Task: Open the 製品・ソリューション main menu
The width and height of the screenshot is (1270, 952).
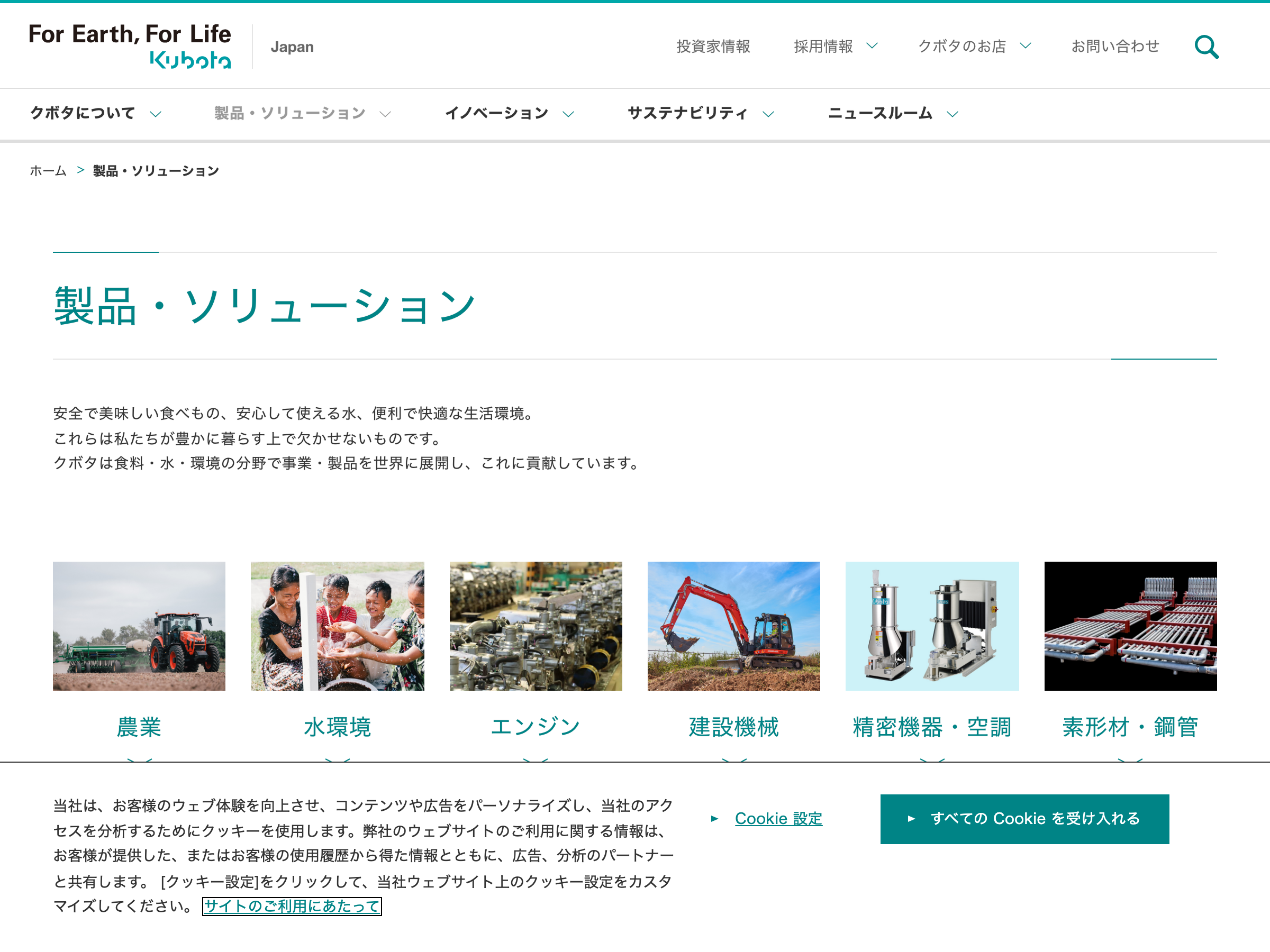Action: (x=290, y=114)
